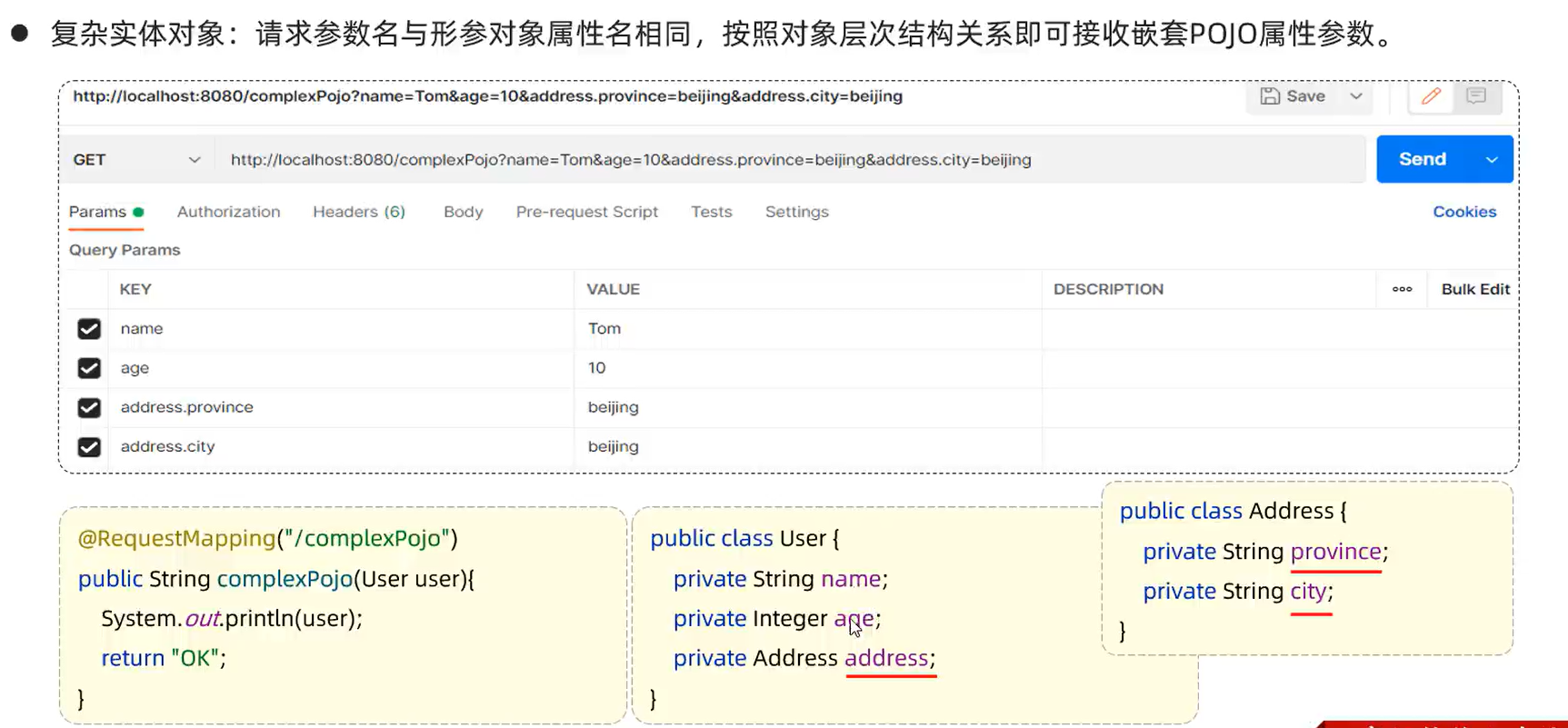Open the Settings tab
Image resolution: width=1568 pixels, height=728 pixels.
797,212
